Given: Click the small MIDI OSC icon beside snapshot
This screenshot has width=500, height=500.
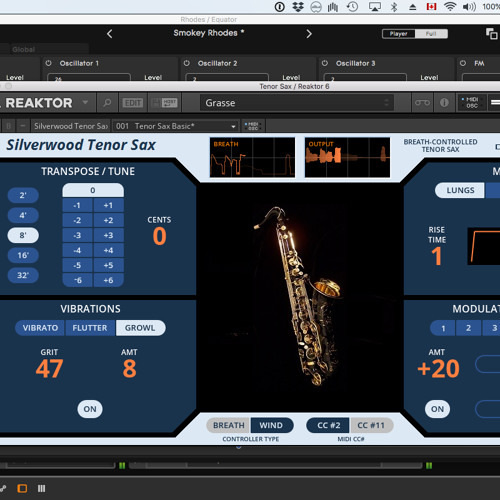Looking at the screenshot, I should tap(253, 126).
